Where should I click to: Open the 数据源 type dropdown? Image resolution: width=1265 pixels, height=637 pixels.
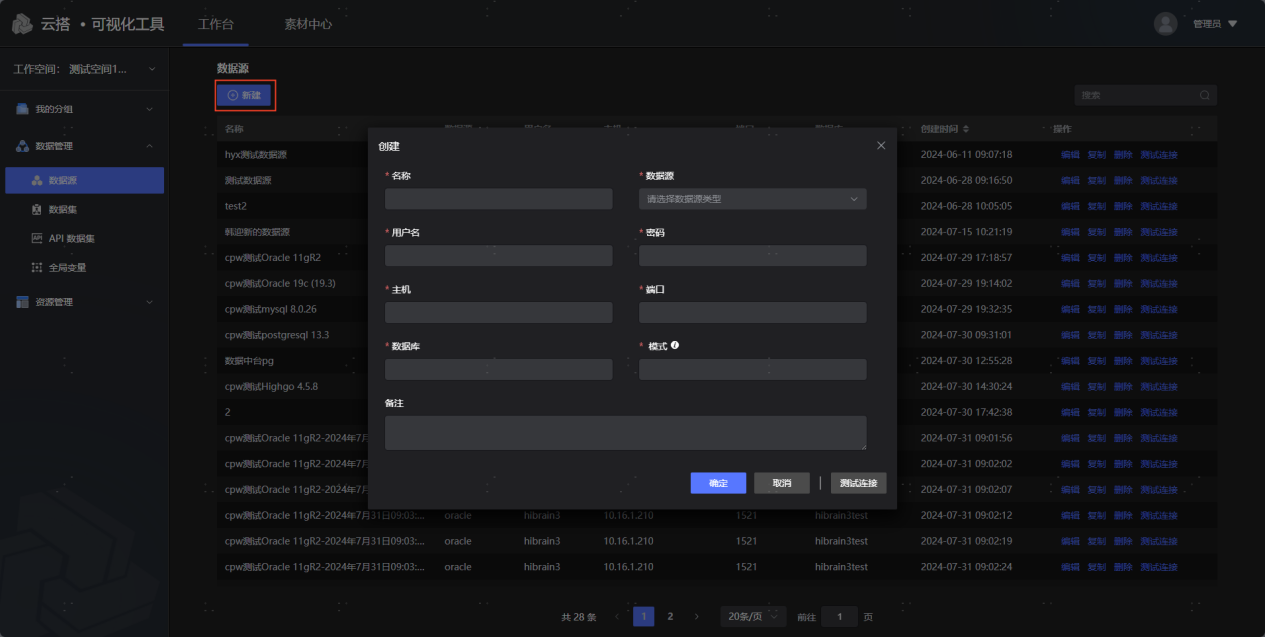[752, 199]
